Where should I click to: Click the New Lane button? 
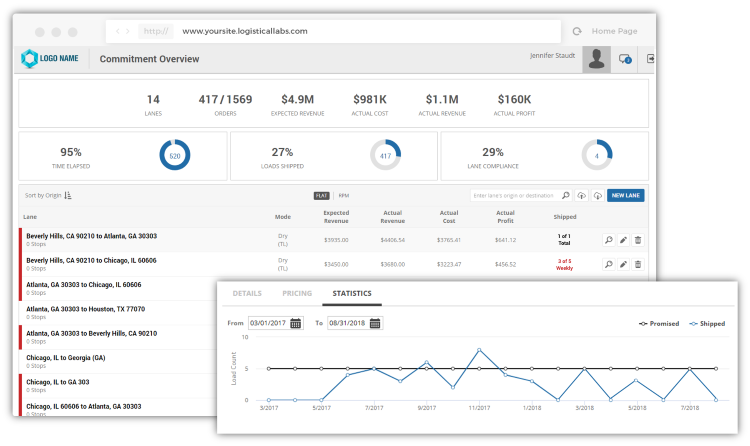click(x=626, y=196)
